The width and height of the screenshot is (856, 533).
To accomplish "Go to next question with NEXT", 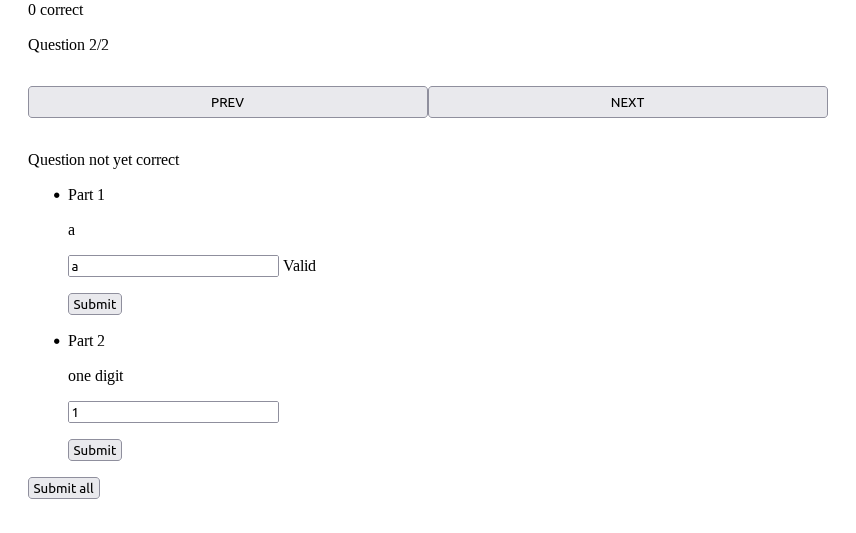I will point(627,102).
